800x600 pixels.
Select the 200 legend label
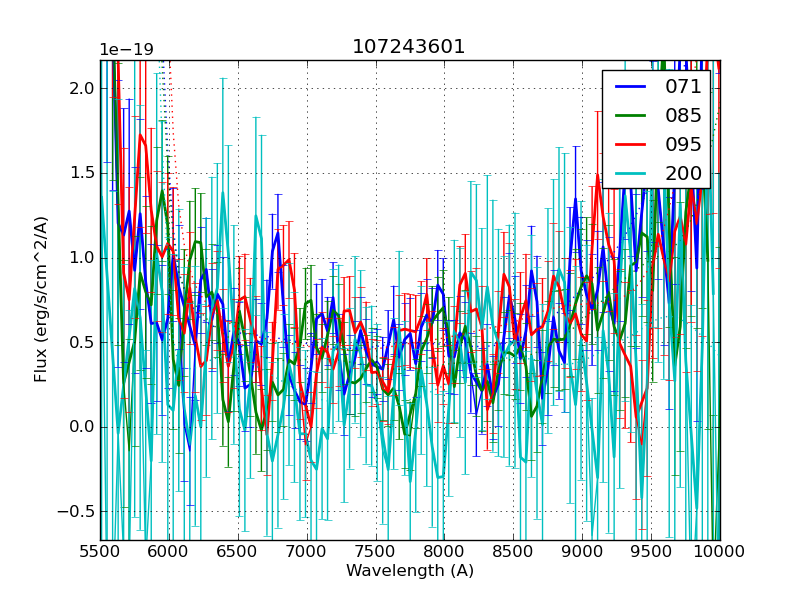(683, 173)
